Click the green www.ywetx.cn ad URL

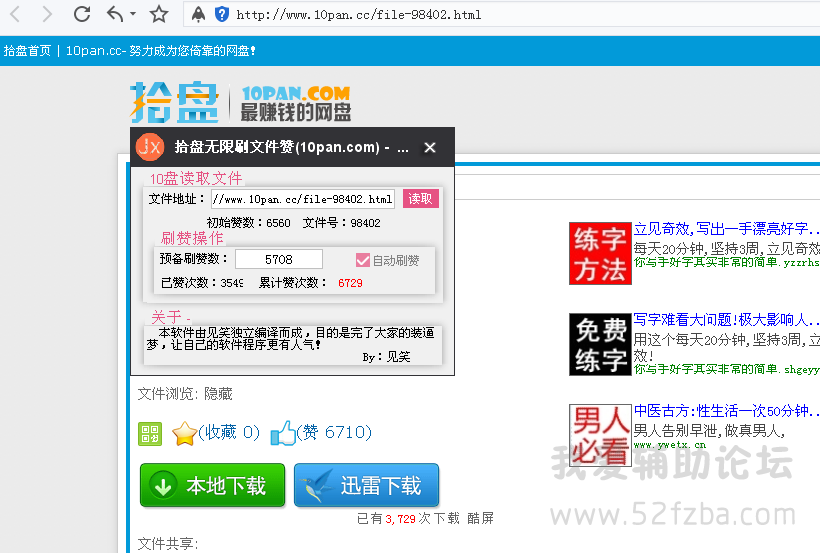coord(669,445)
